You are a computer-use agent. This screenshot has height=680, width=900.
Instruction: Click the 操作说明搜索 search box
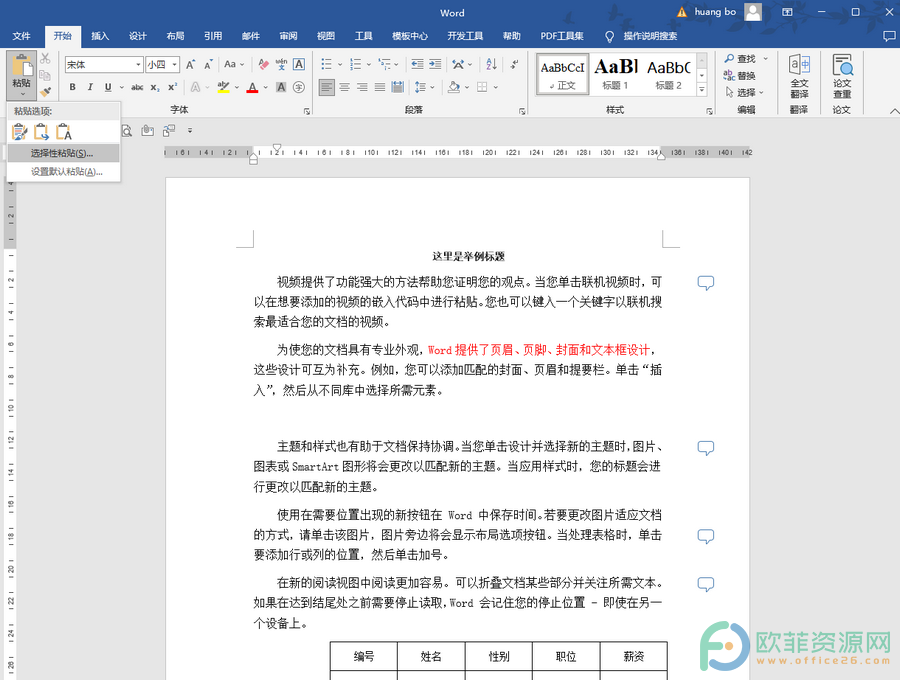pyautogui.click(x=650, y=36)
